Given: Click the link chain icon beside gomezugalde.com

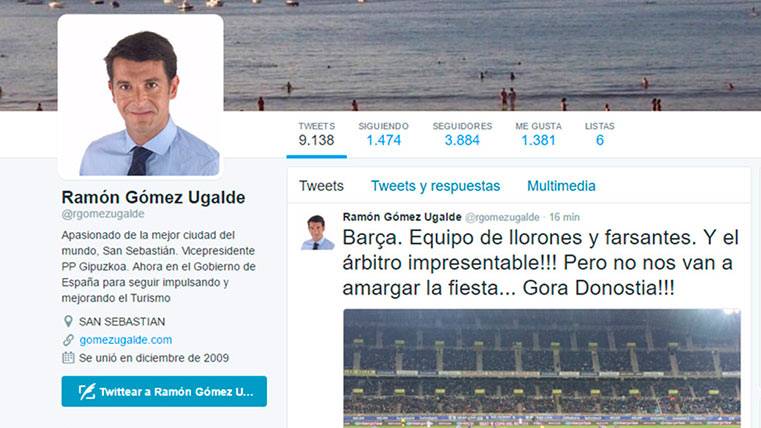Looking at the screenshot, I should [68, 340].
